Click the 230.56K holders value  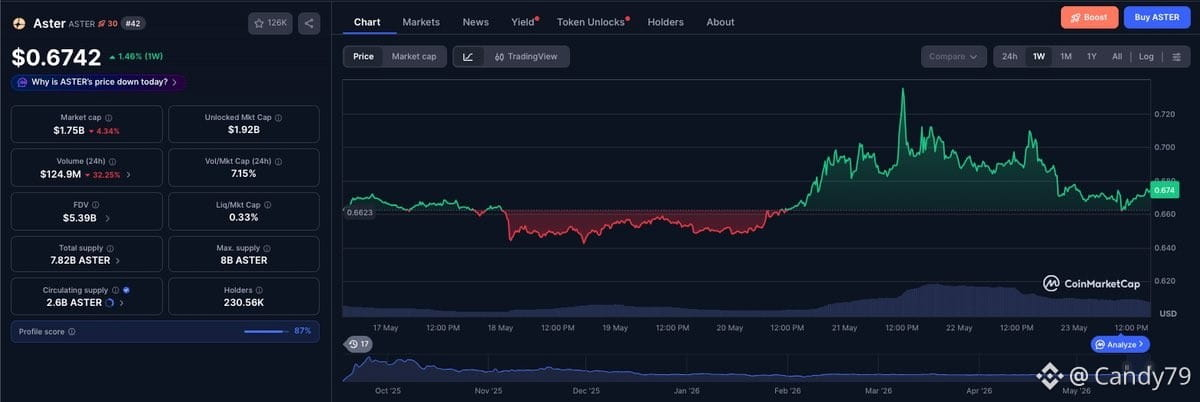pyautogui.click(x=243, y=302)
